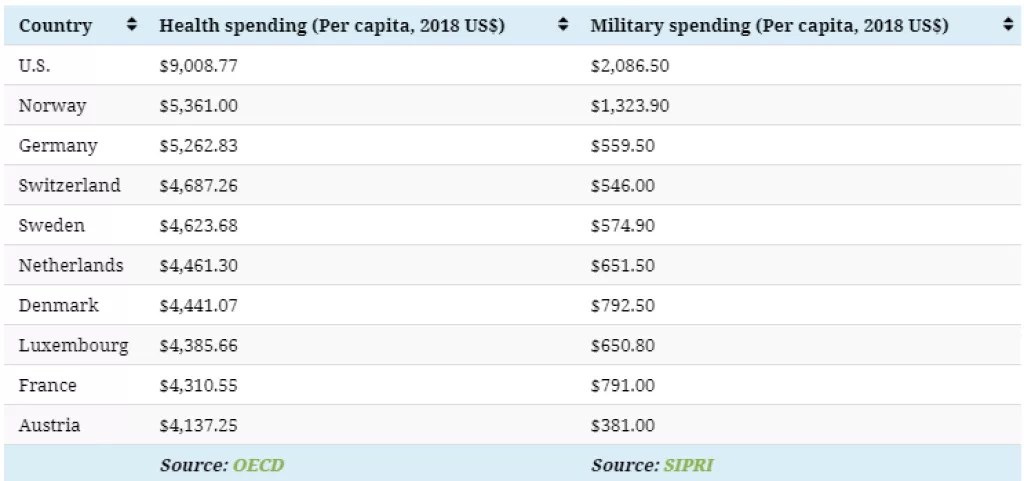Screen dimensions: 1024x481
Task: Select France's health spending $4,310.55
Action: 199,386
